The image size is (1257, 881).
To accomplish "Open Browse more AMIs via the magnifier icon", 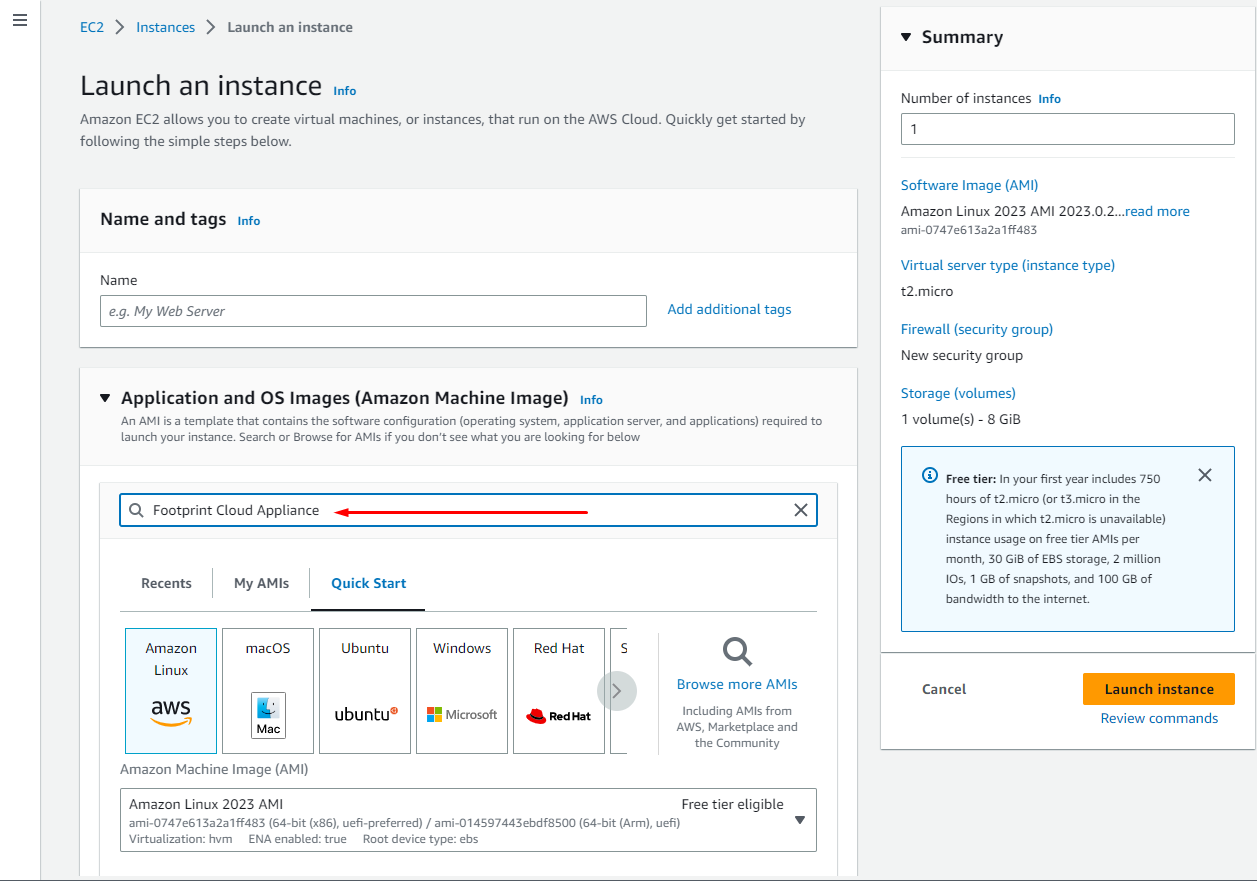I will [x=736, y=651].
